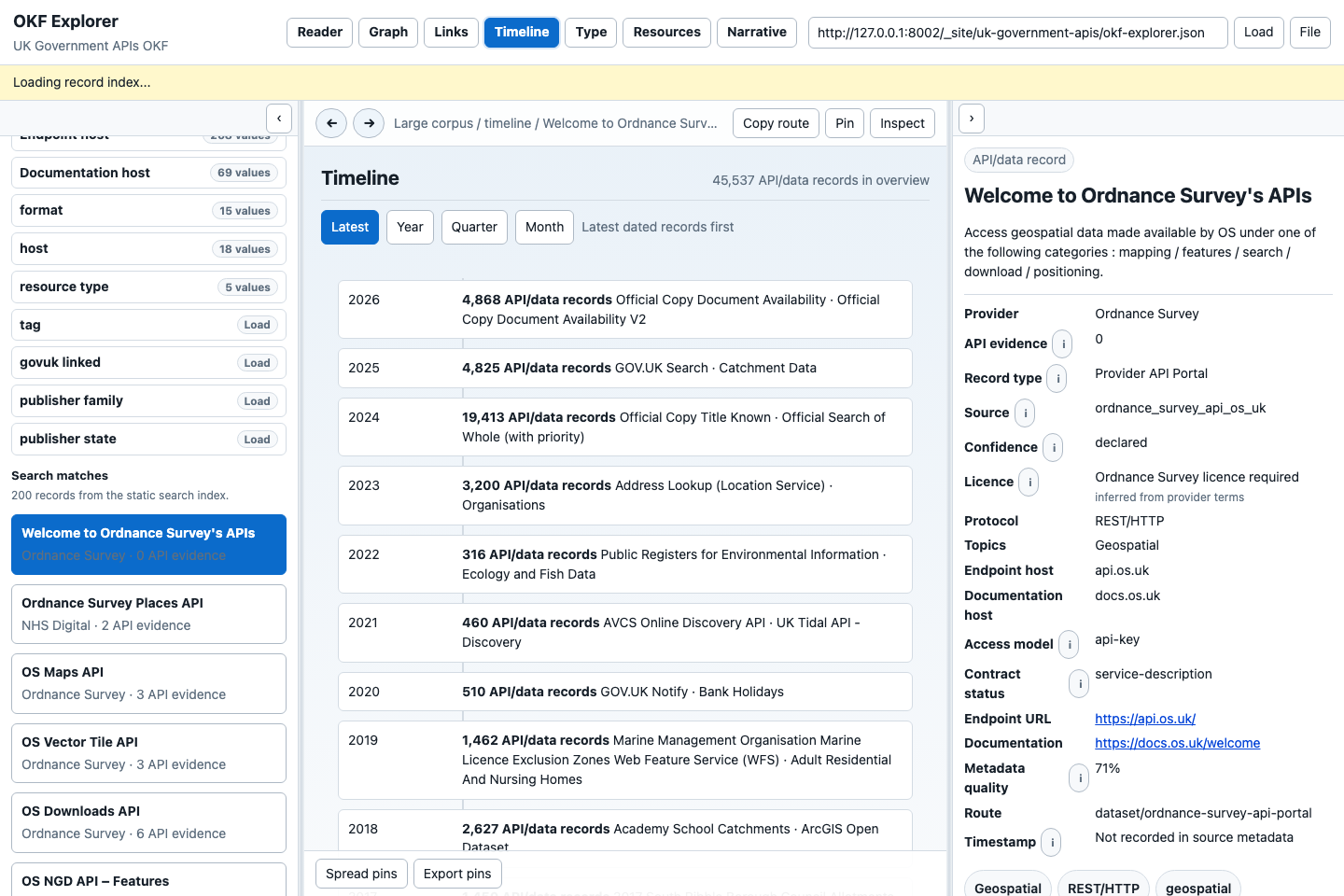Open the 2019 timeline entry
Screen dimensions: 1344x896
coord(624,760)
